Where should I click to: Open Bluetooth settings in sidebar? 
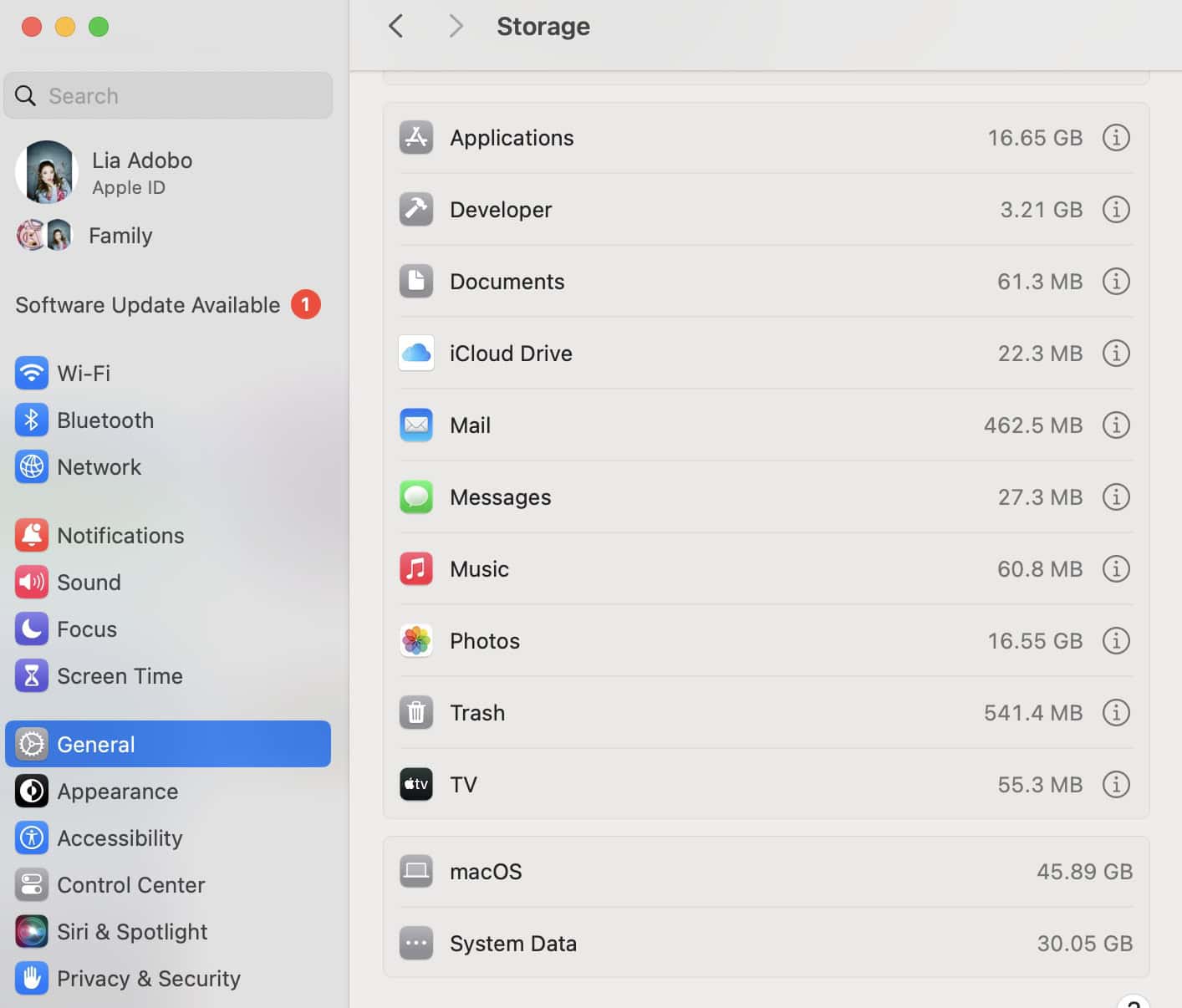[168, 420]
